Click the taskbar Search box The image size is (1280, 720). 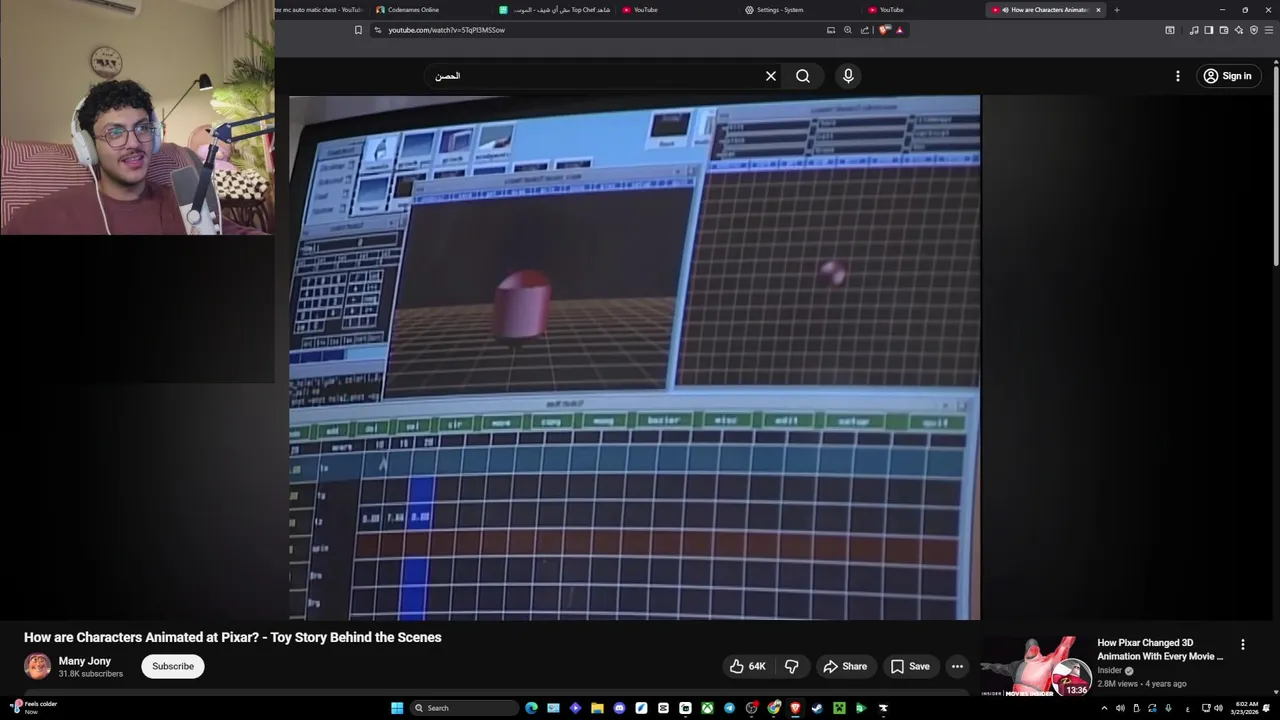(x=464, y=708)
